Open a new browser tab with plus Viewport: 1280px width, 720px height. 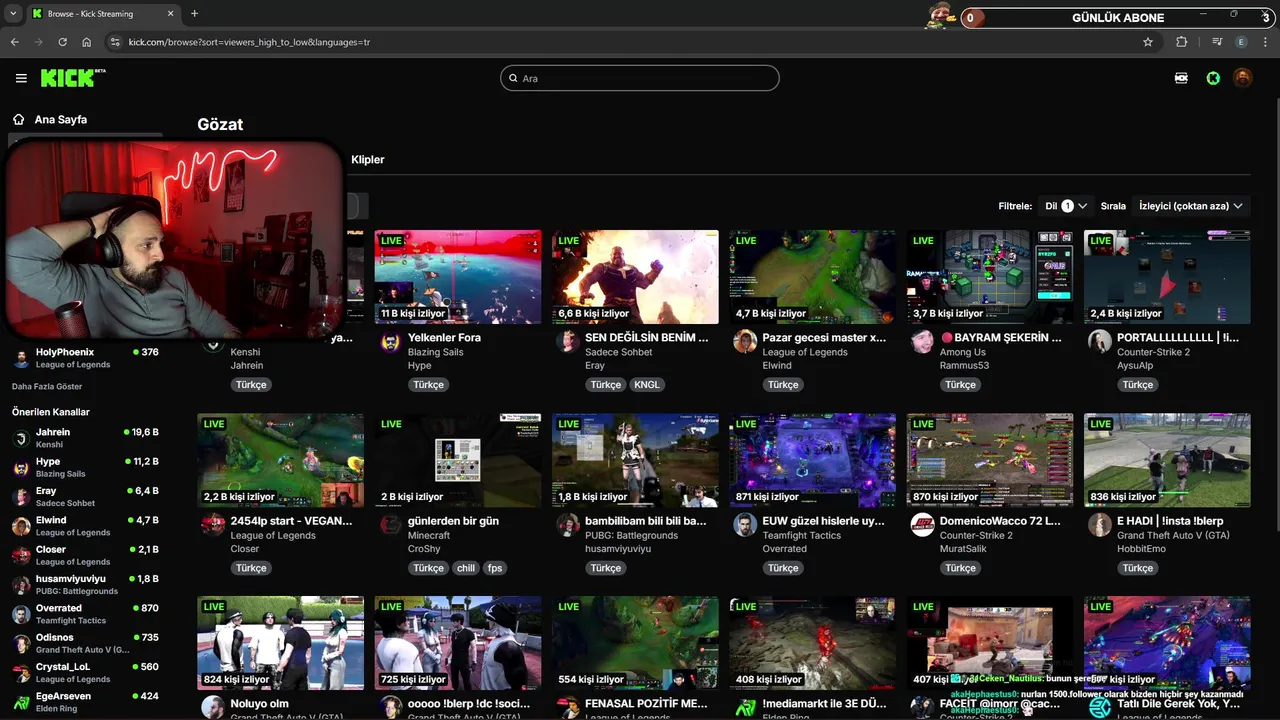[x=194, y=14]
